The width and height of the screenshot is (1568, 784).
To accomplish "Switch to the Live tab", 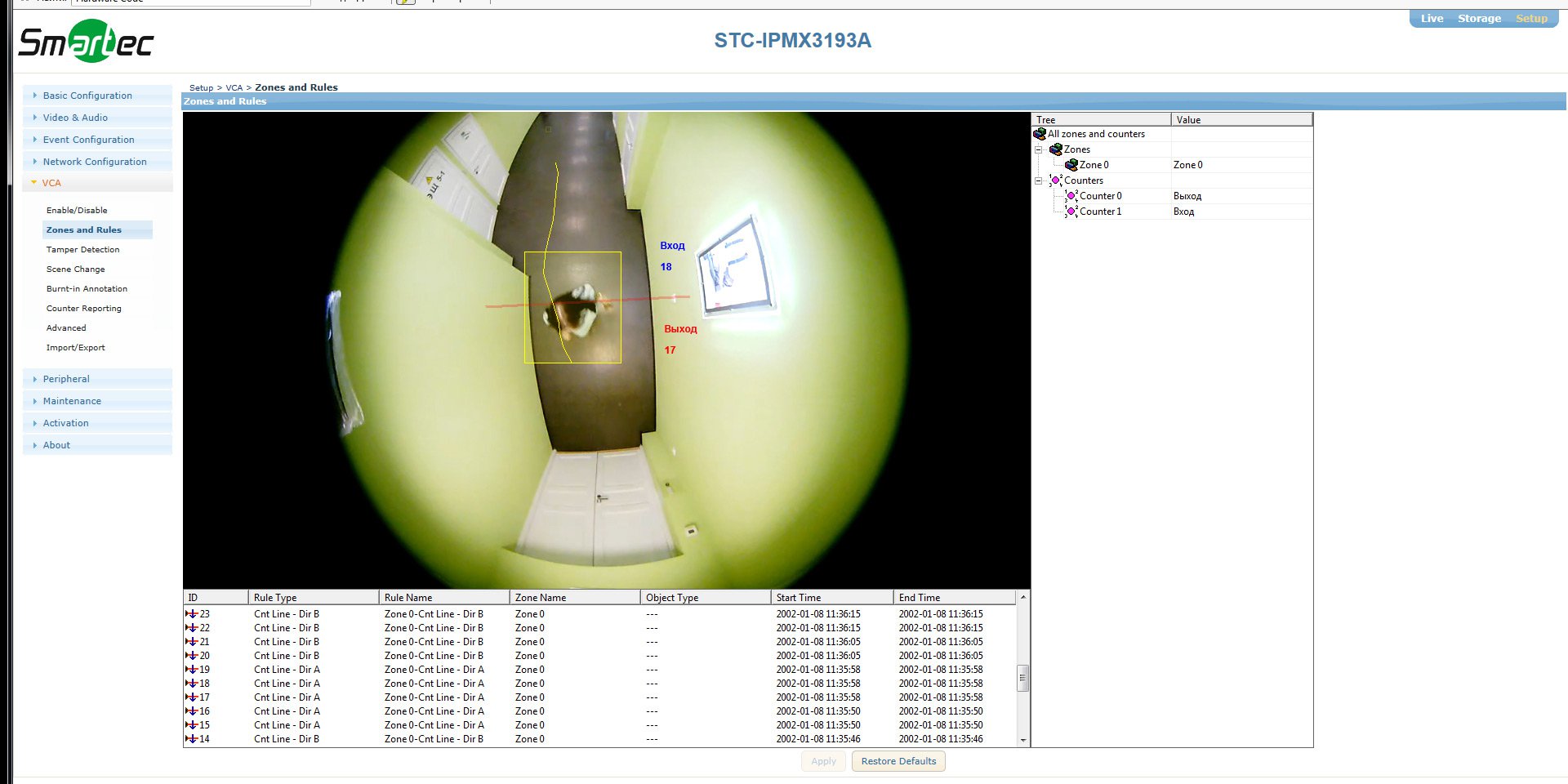I will (1431, 19).
